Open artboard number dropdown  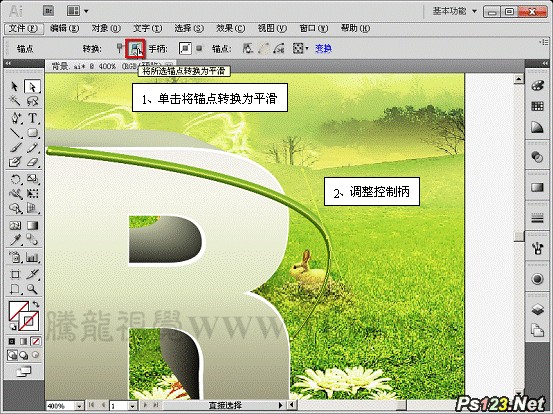(132, 406)
